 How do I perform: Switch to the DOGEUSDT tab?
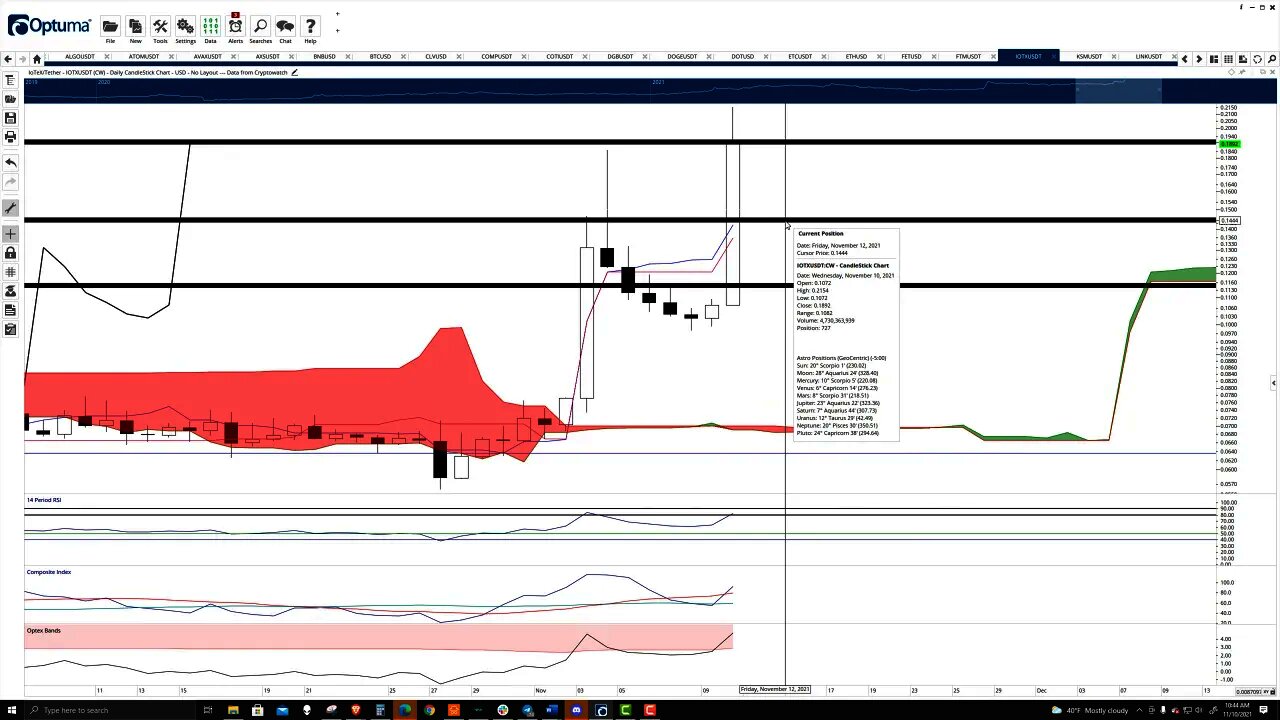682,57
